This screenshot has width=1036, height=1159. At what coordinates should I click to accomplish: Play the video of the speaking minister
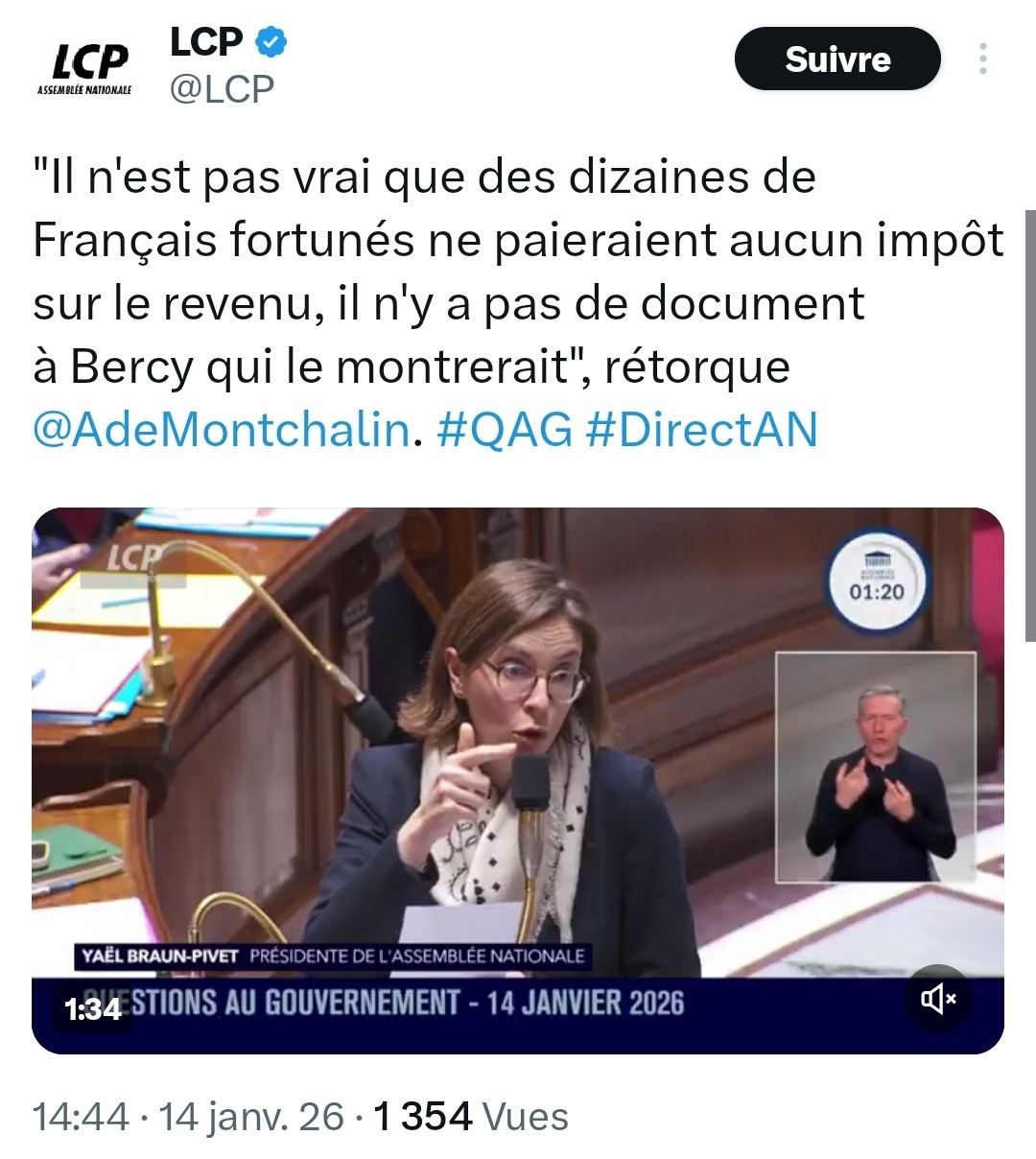pos(518,779)
